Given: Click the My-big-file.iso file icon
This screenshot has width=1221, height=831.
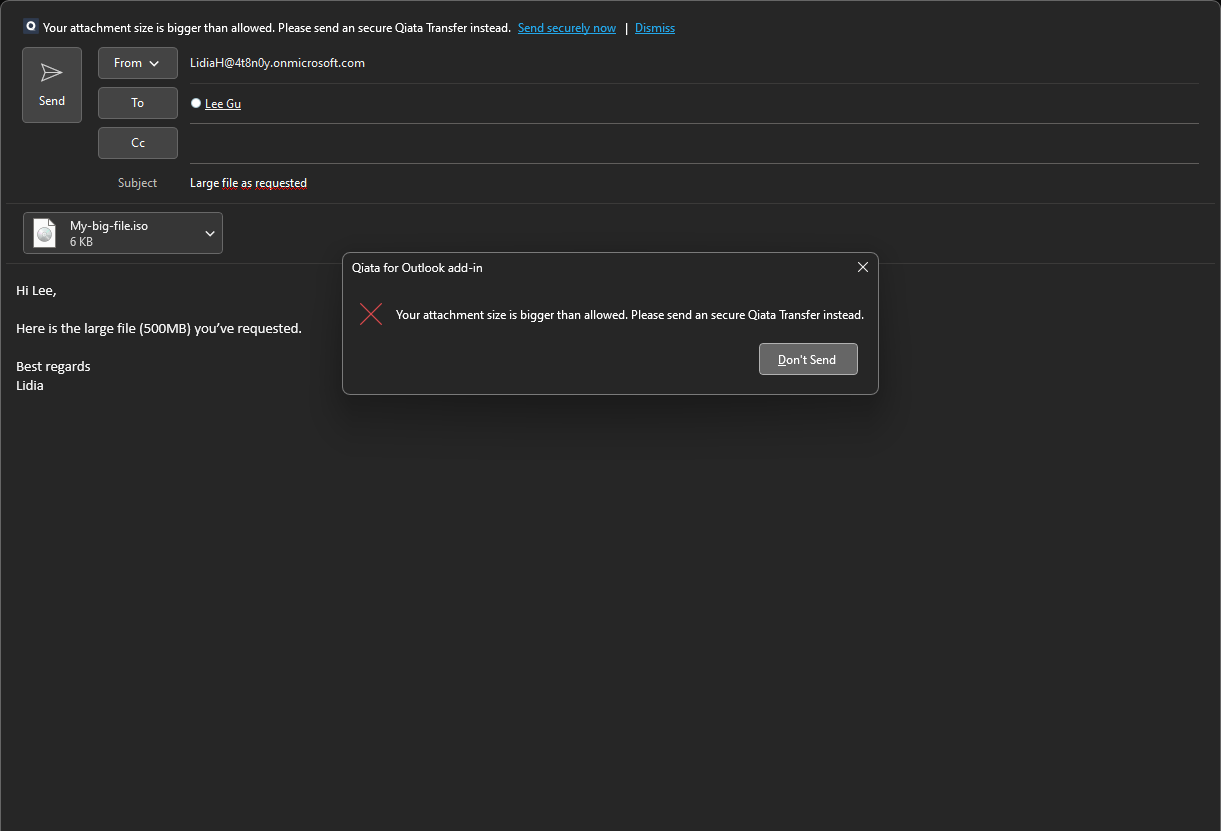Looking at the screenshot, I should click(45, 233).
